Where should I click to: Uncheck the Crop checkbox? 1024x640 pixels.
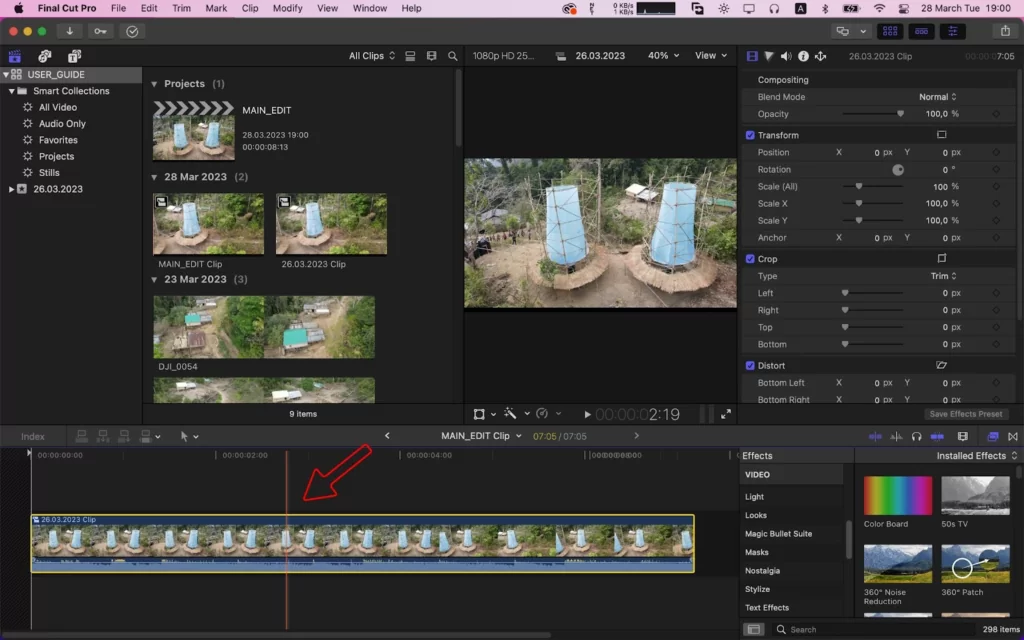pyautogui.click(x=750, y=259)
